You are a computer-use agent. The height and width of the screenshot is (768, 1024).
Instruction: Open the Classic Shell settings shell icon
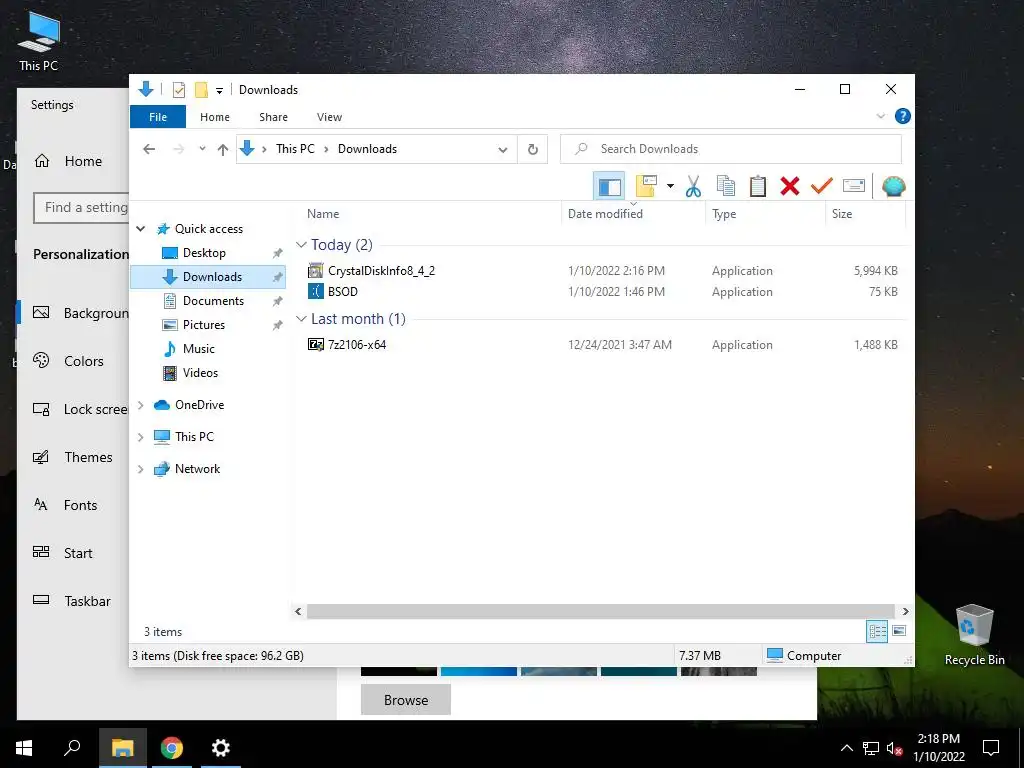893,187
